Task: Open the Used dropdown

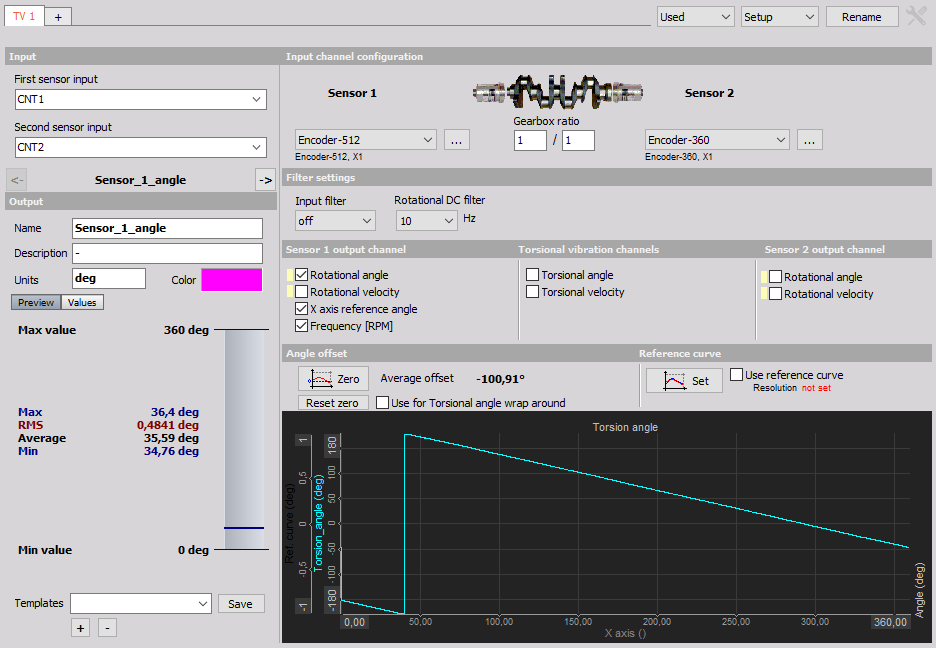Action: 696,17
